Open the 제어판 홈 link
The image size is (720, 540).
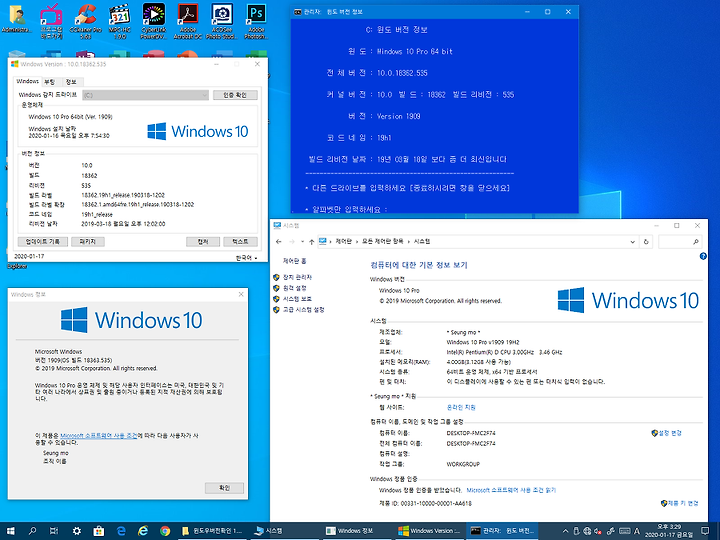click(294, 261)
